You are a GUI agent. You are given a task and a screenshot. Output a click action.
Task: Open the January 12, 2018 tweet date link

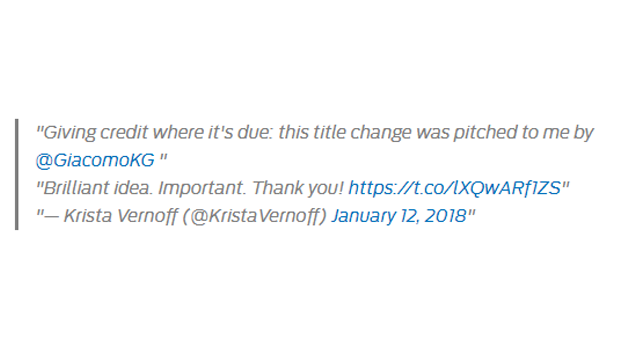(x=399, y=216)
